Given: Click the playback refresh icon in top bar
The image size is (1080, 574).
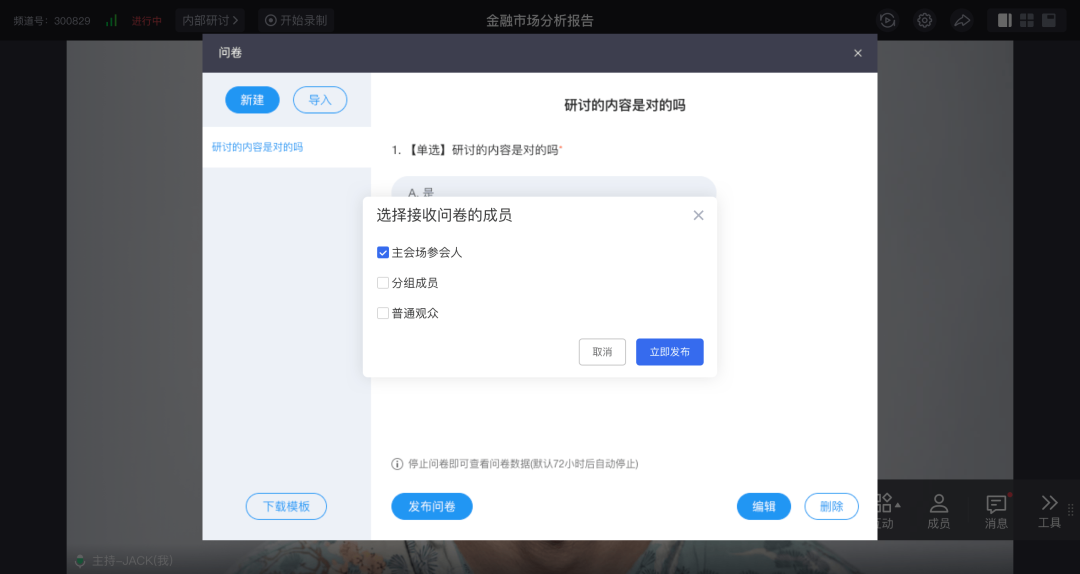Looking at the screenshot, I should (888, 20).
